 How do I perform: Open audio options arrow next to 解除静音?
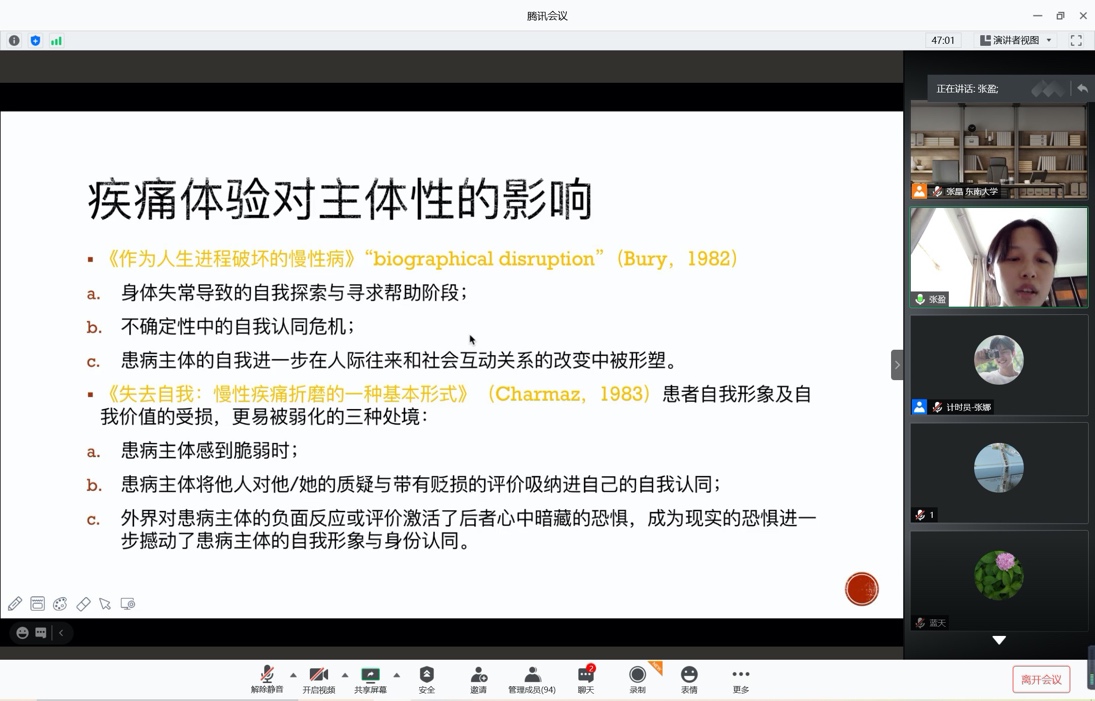tap(293, 675)
